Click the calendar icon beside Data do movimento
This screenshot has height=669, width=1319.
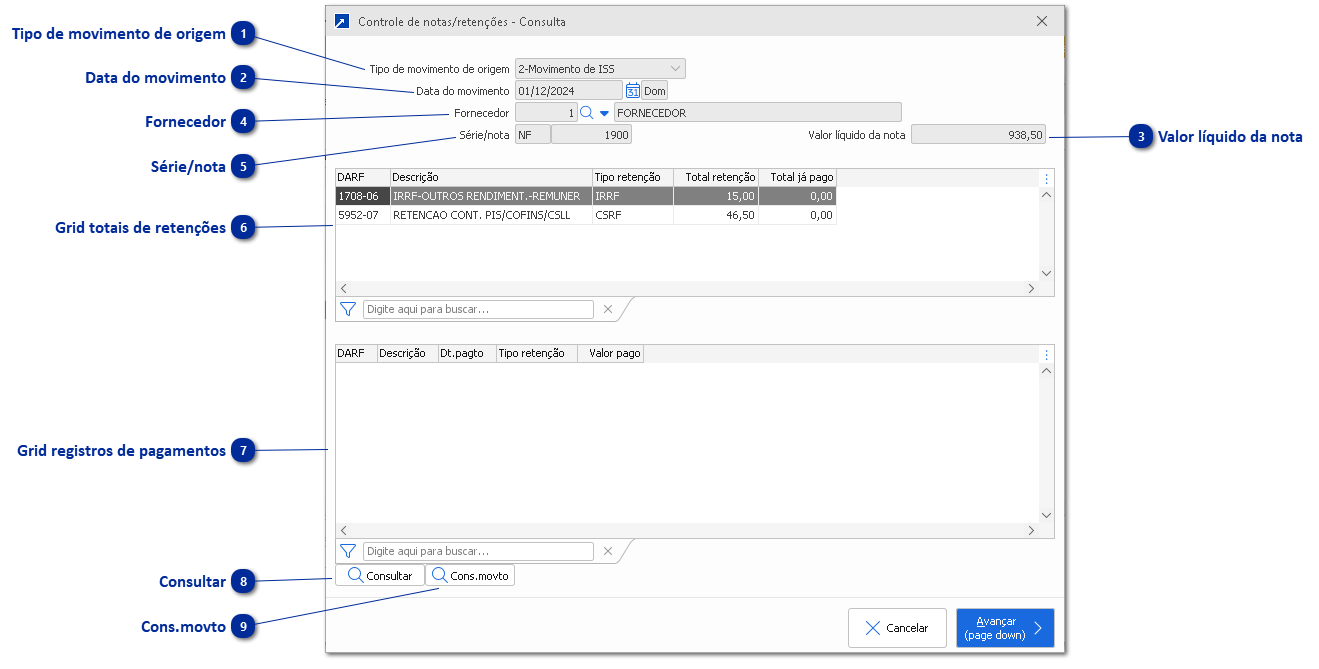(x=632, y=91)
